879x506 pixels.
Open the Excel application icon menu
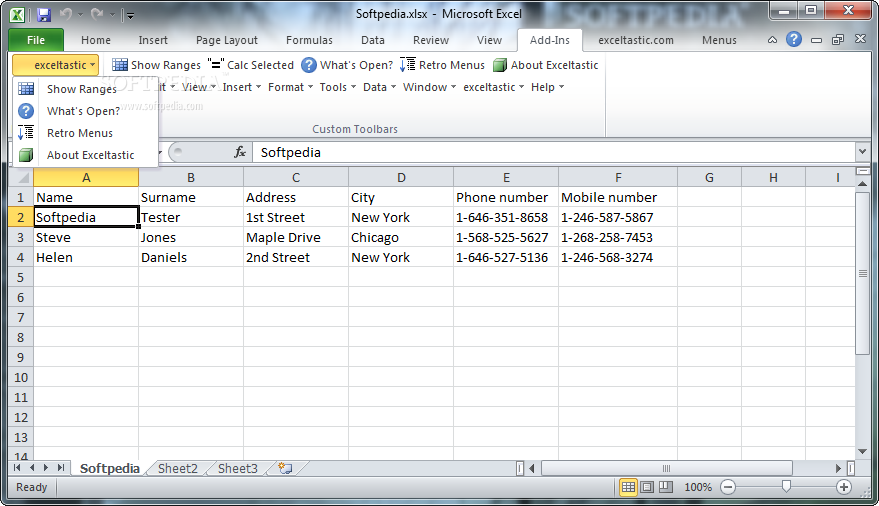coord(17,15)
